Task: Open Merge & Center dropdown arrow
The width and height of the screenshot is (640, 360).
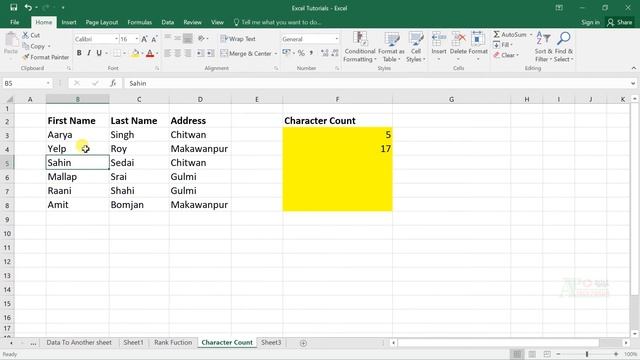Action: coord(276,53)
